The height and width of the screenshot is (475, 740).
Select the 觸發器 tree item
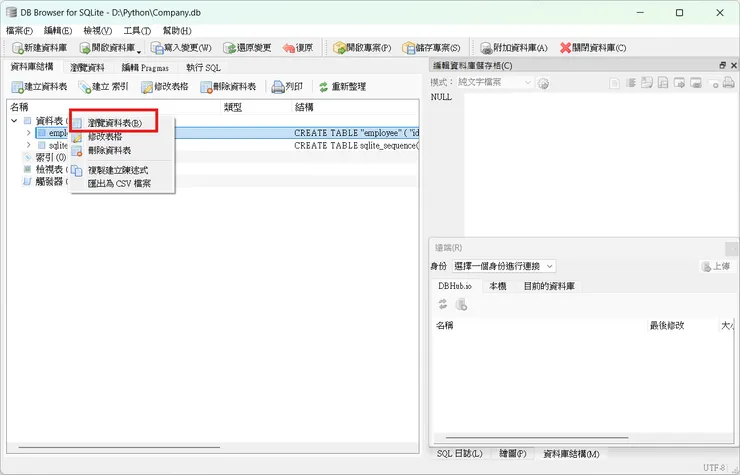45,182
